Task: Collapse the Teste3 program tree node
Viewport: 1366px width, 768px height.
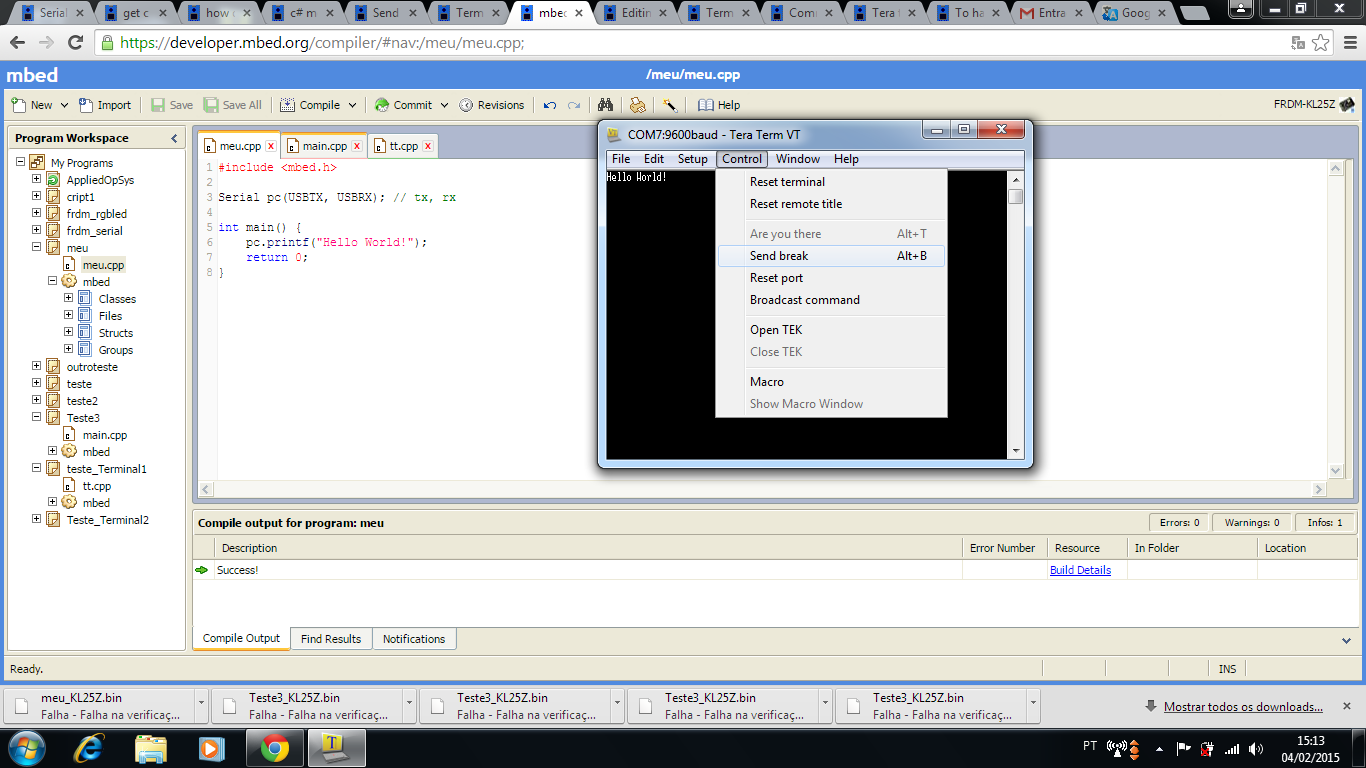Action: [x=37, y=418]
